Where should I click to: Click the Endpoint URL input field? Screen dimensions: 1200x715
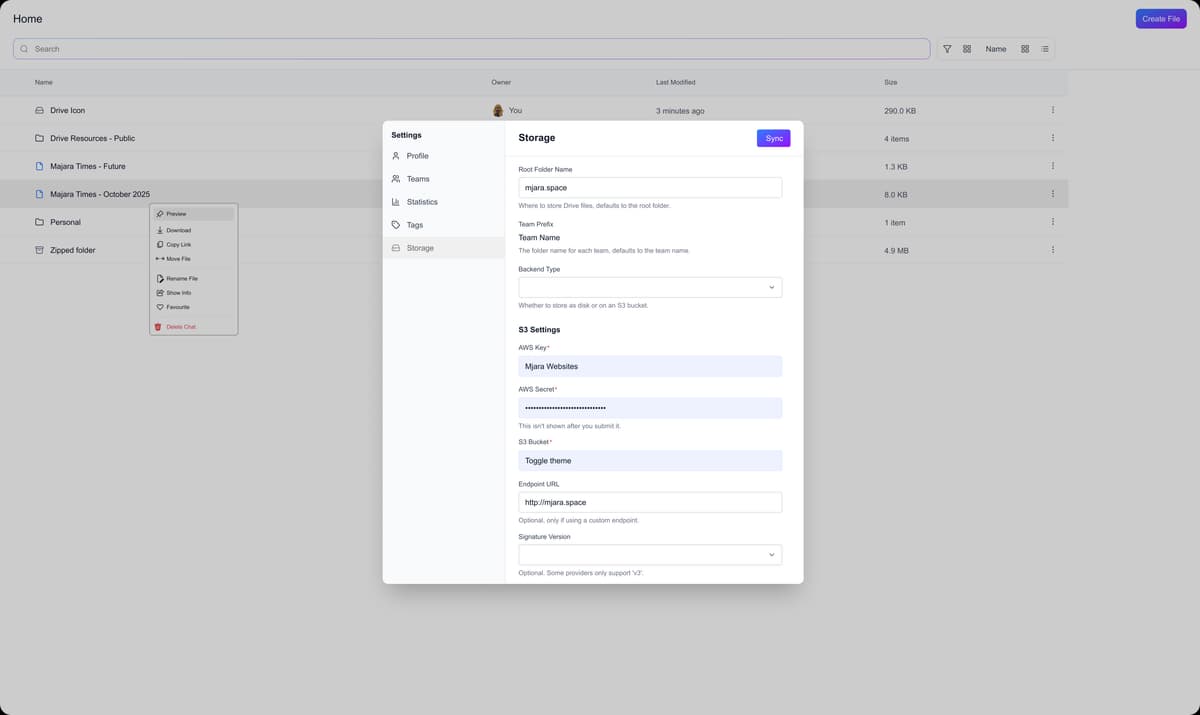point(650,502)
